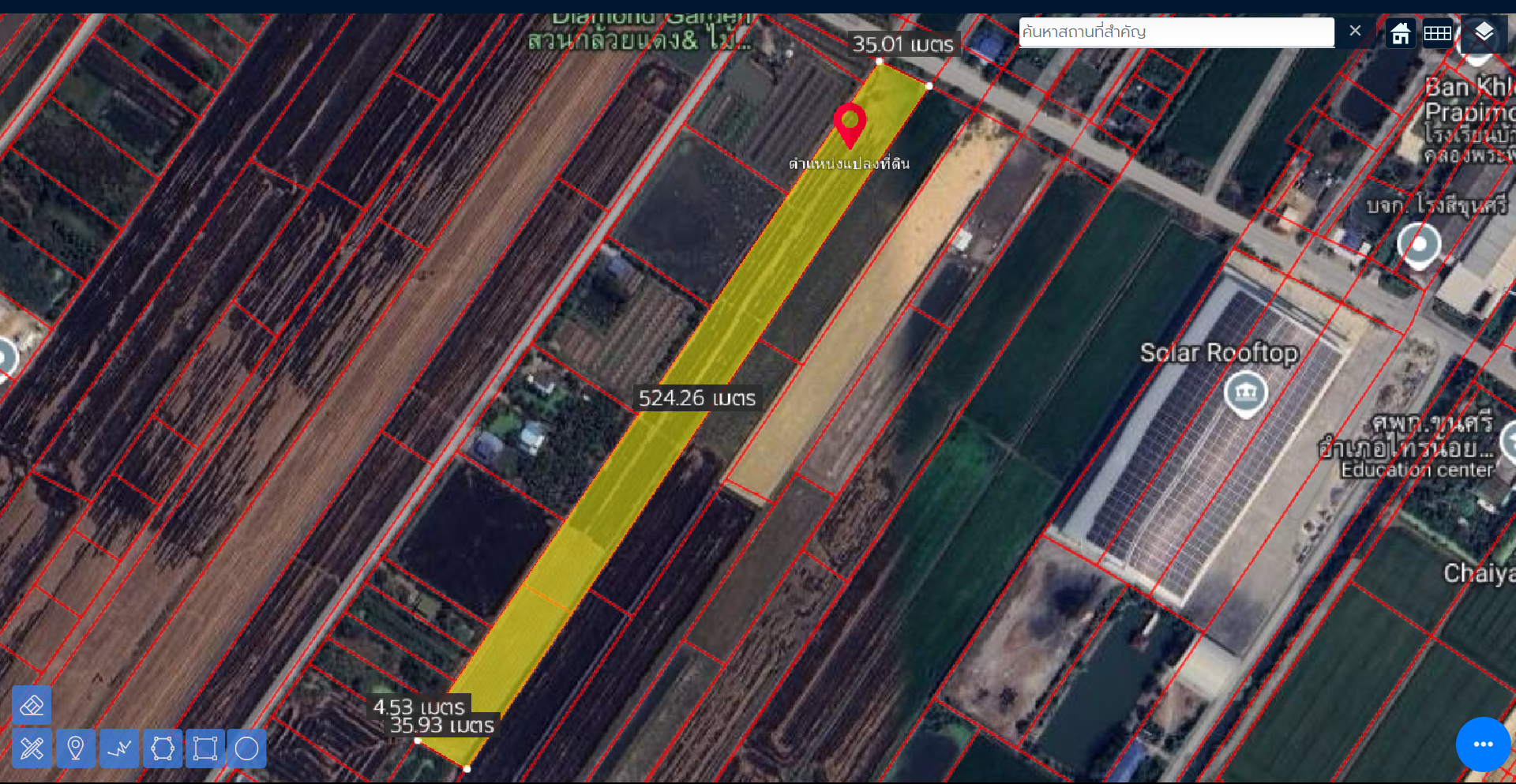Pick the polygon area drawing tool

163,748
